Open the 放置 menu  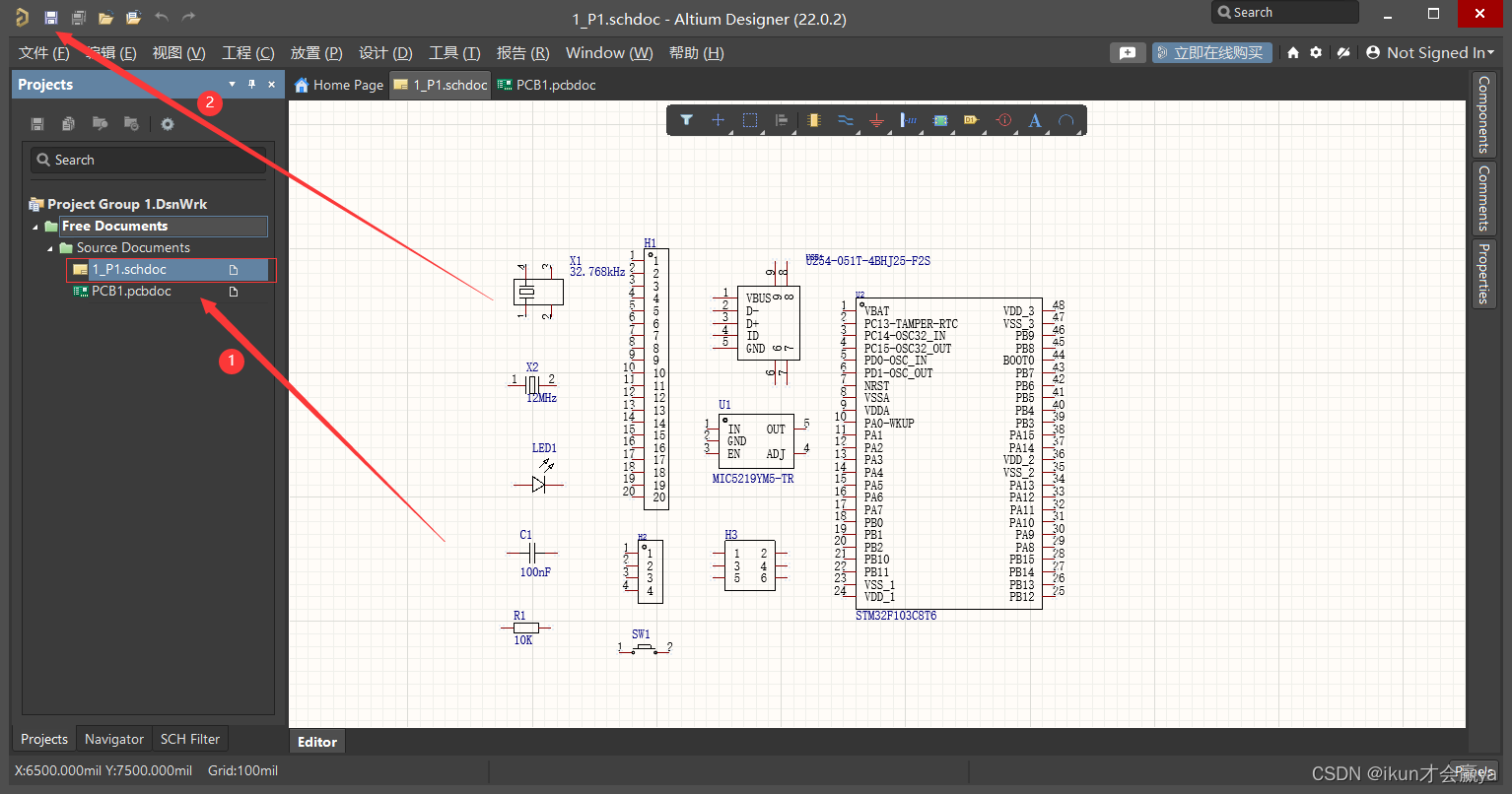[x=315, y=52]
